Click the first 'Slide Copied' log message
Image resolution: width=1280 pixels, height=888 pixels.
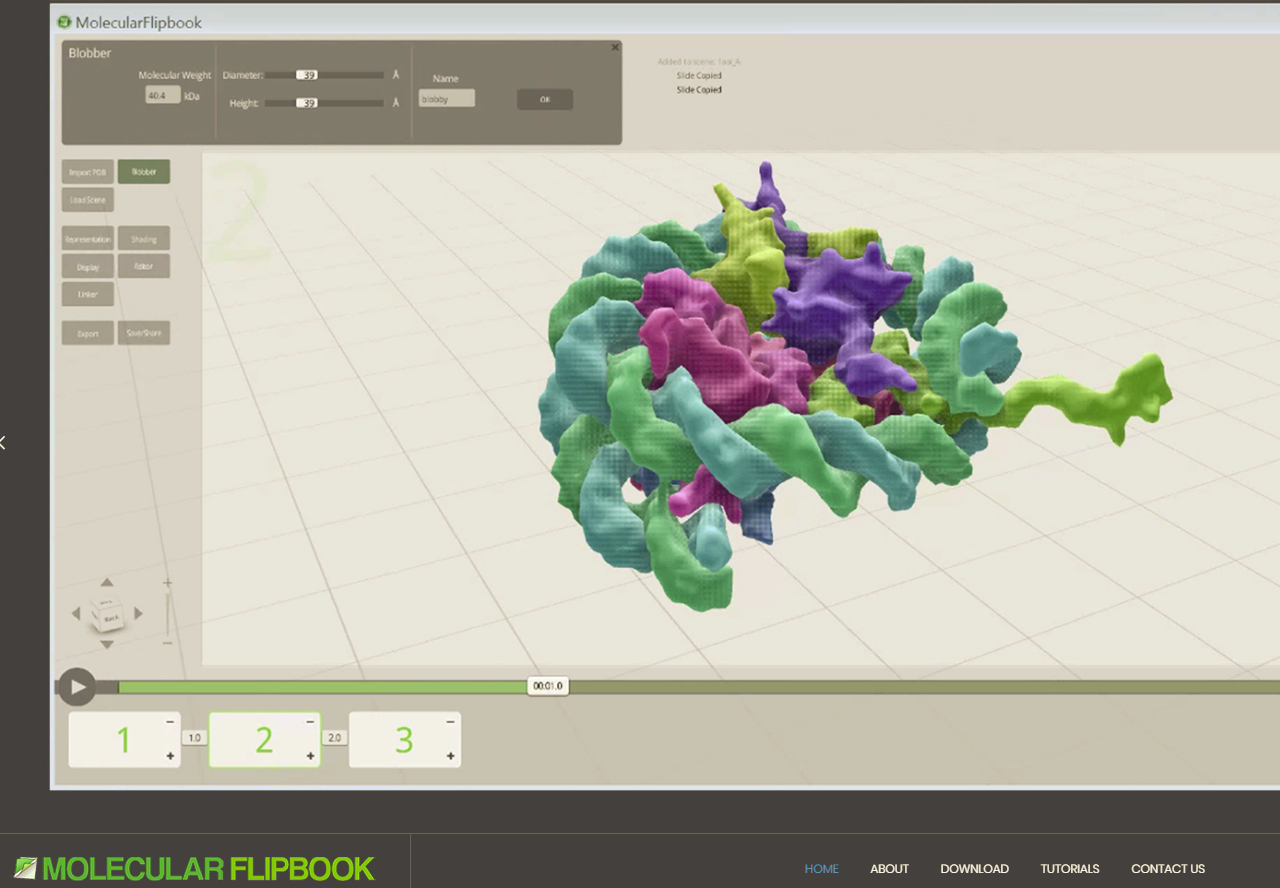point(699,76)
